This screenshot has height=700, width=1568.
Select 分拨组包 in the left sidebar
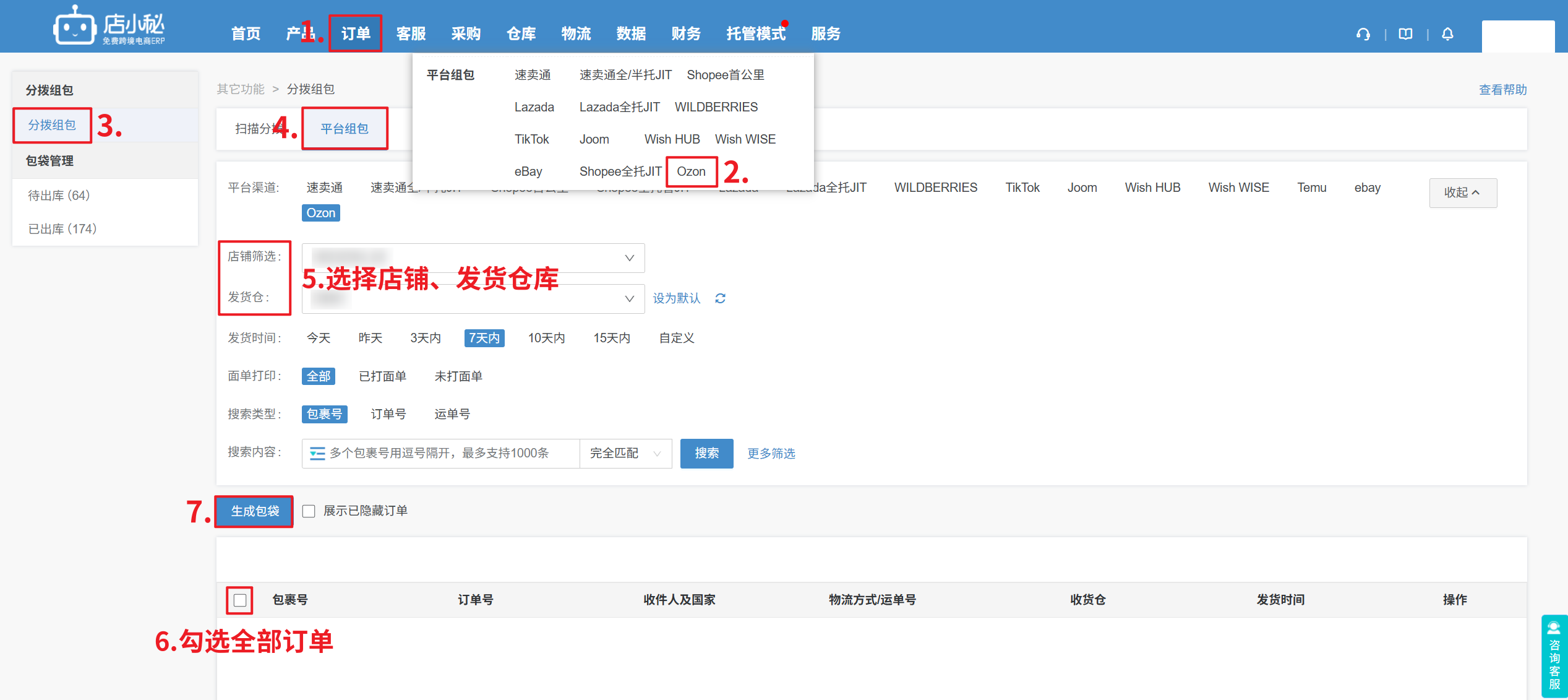[x=52, y=125]
